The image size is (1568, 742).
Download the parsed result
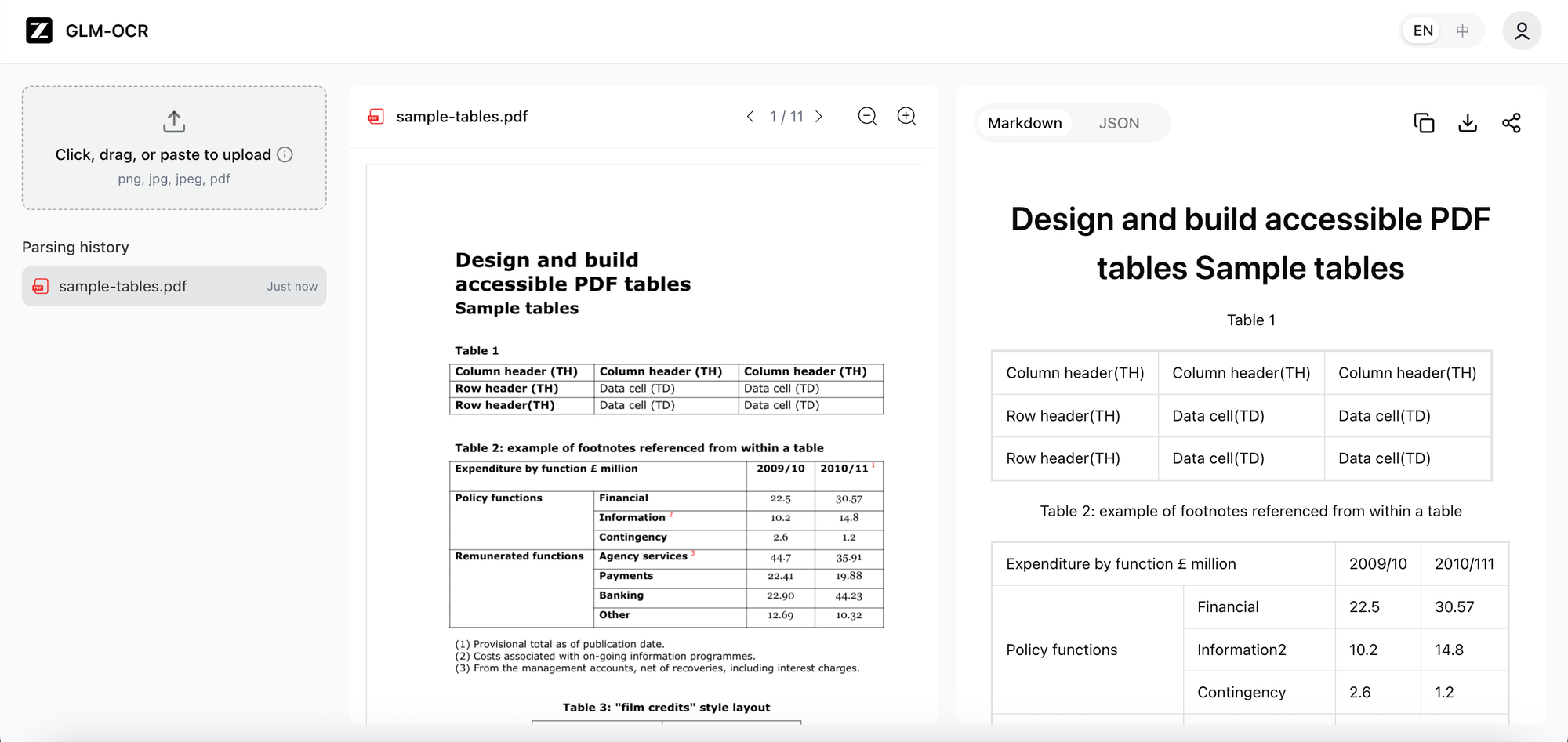pos(1468,122)
